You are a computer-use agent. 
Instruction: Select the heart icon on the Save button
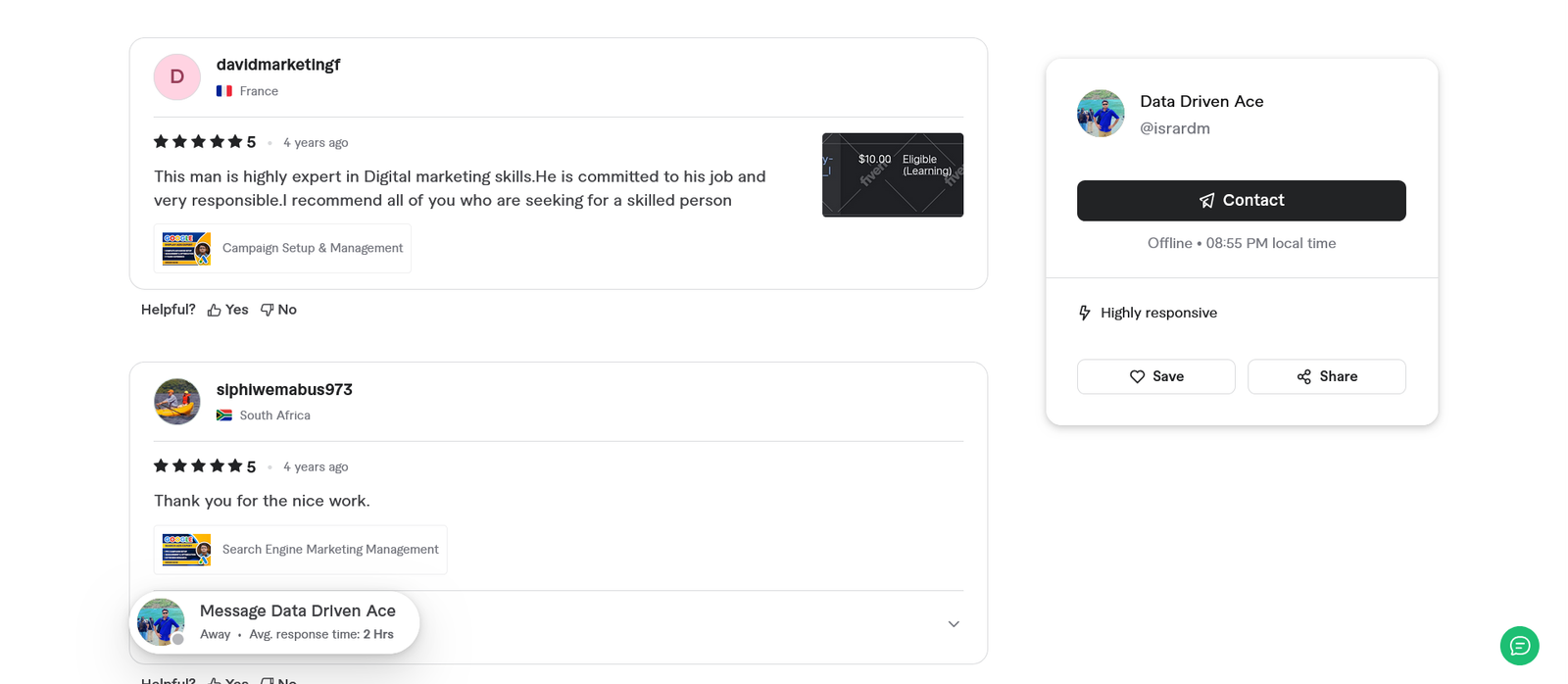pyautogui.click(x=1137, y=376)
